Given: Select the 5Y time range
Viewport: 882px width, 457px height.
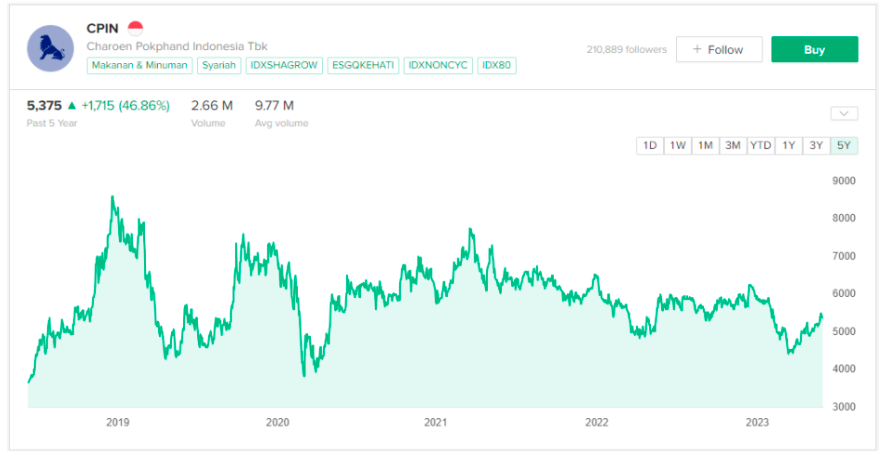Looking at the screenshot, I should point(844,146).
